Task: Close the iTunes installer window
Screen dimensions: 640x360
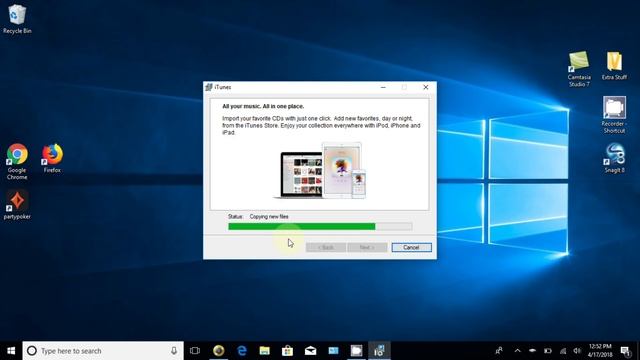Action: [x=426, y=87]
